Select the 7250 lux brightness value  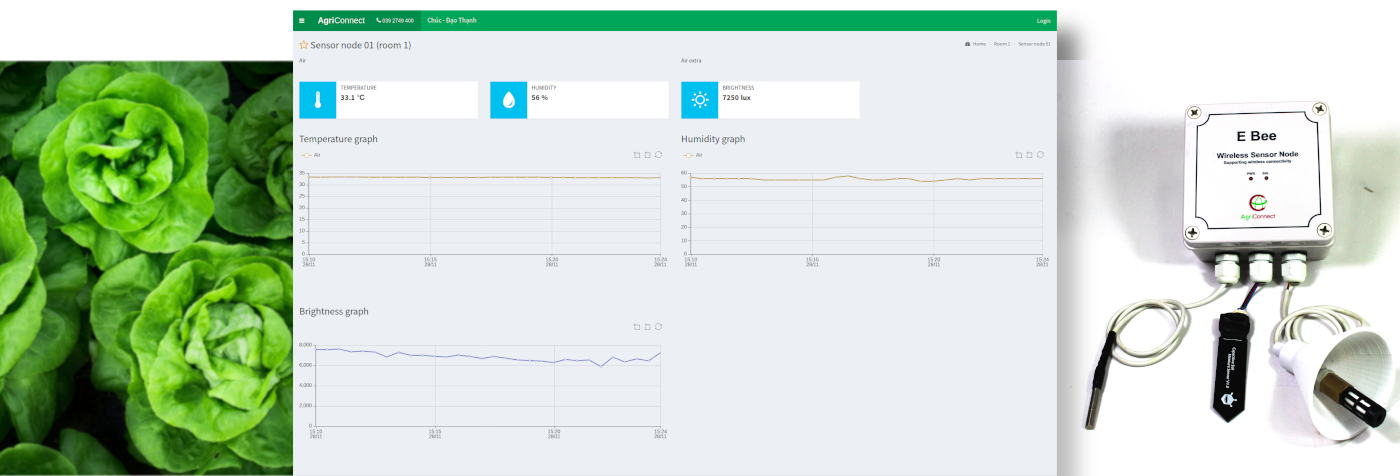[x=737, y=98]
